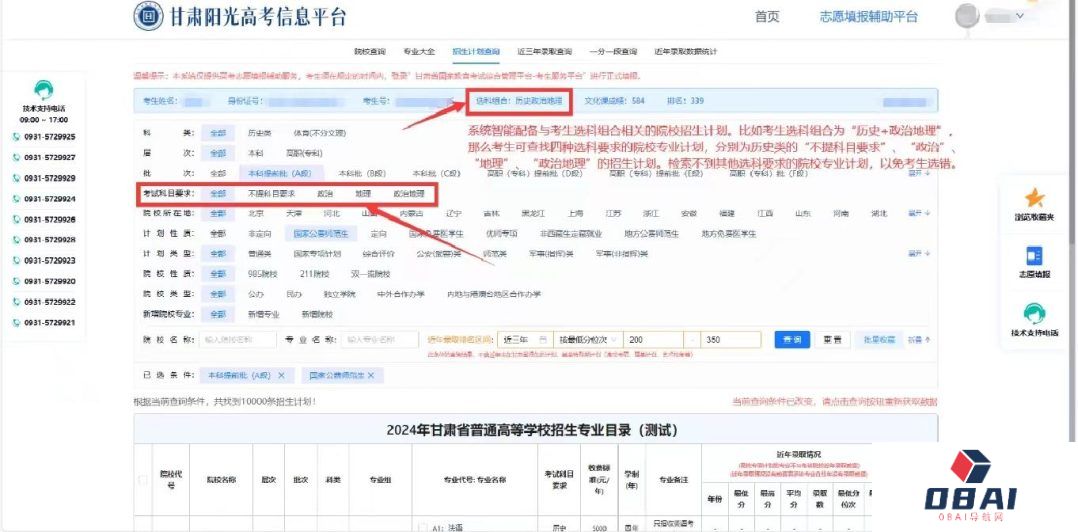This screenshot has width=1078, height=532.
Task: Open the star favorites icon in right sidebar
Action: click(1035, 198)
